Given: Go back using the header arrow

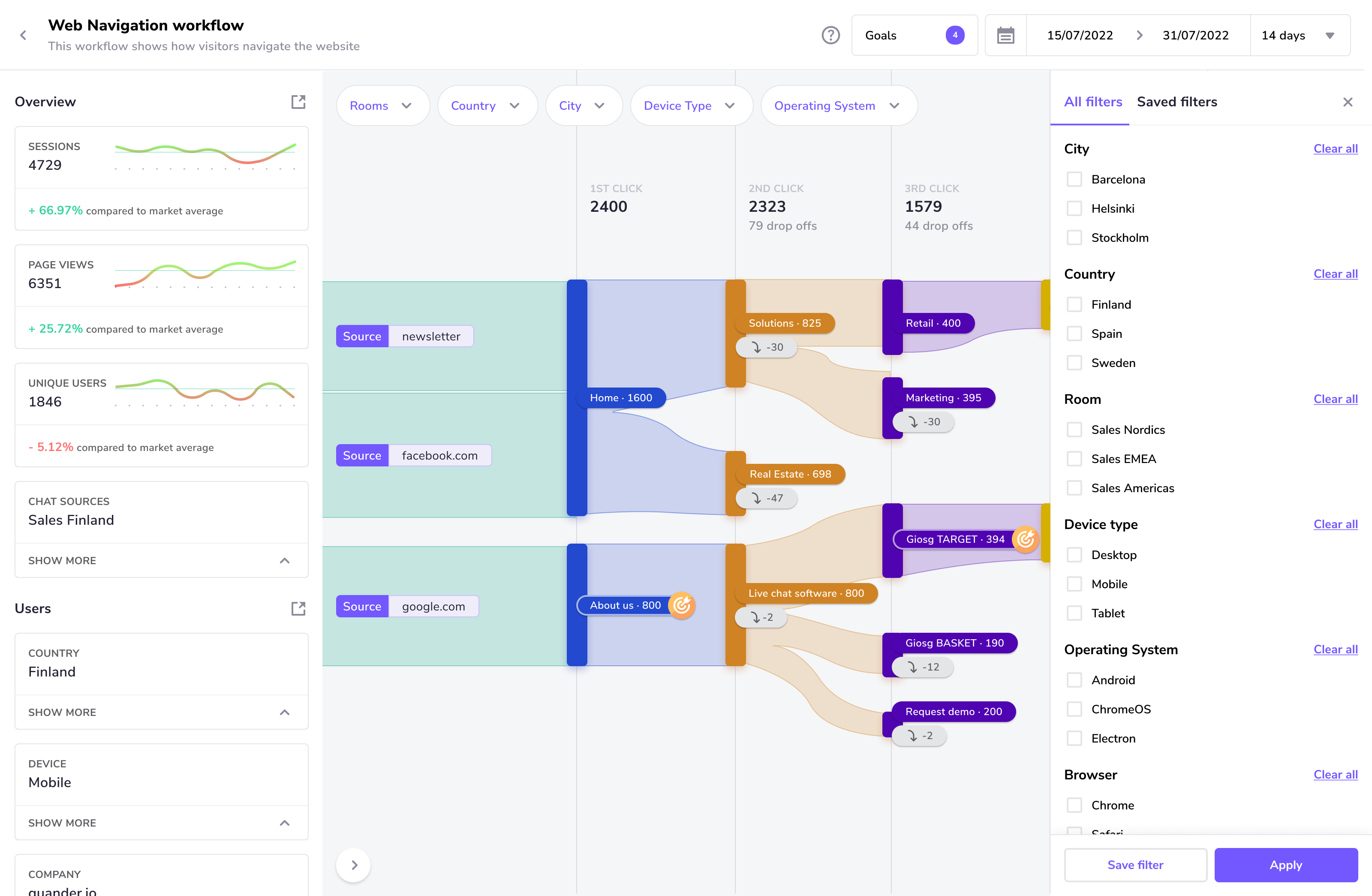Looking at the screenshot, I should point(23,35).
